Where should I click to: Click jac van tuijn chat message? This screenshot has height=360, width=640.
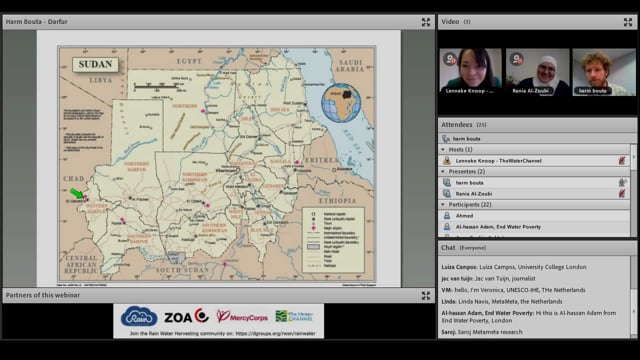point(488,278)
